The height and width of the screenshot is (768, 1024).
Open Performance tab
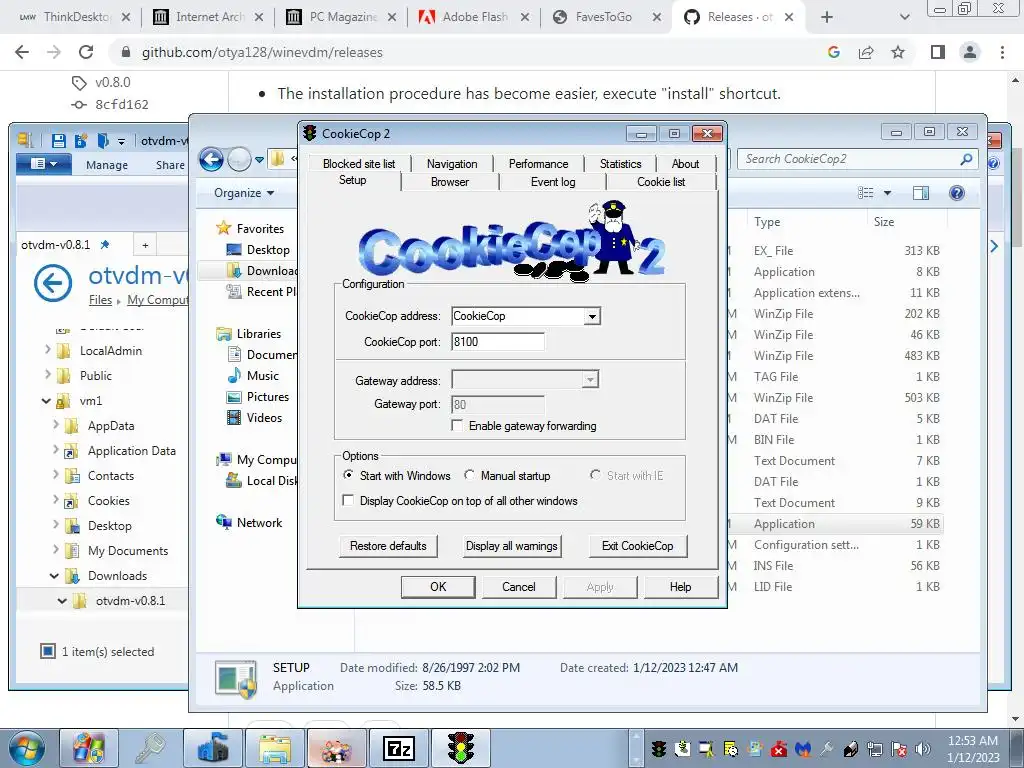click(x=538, y=164)
